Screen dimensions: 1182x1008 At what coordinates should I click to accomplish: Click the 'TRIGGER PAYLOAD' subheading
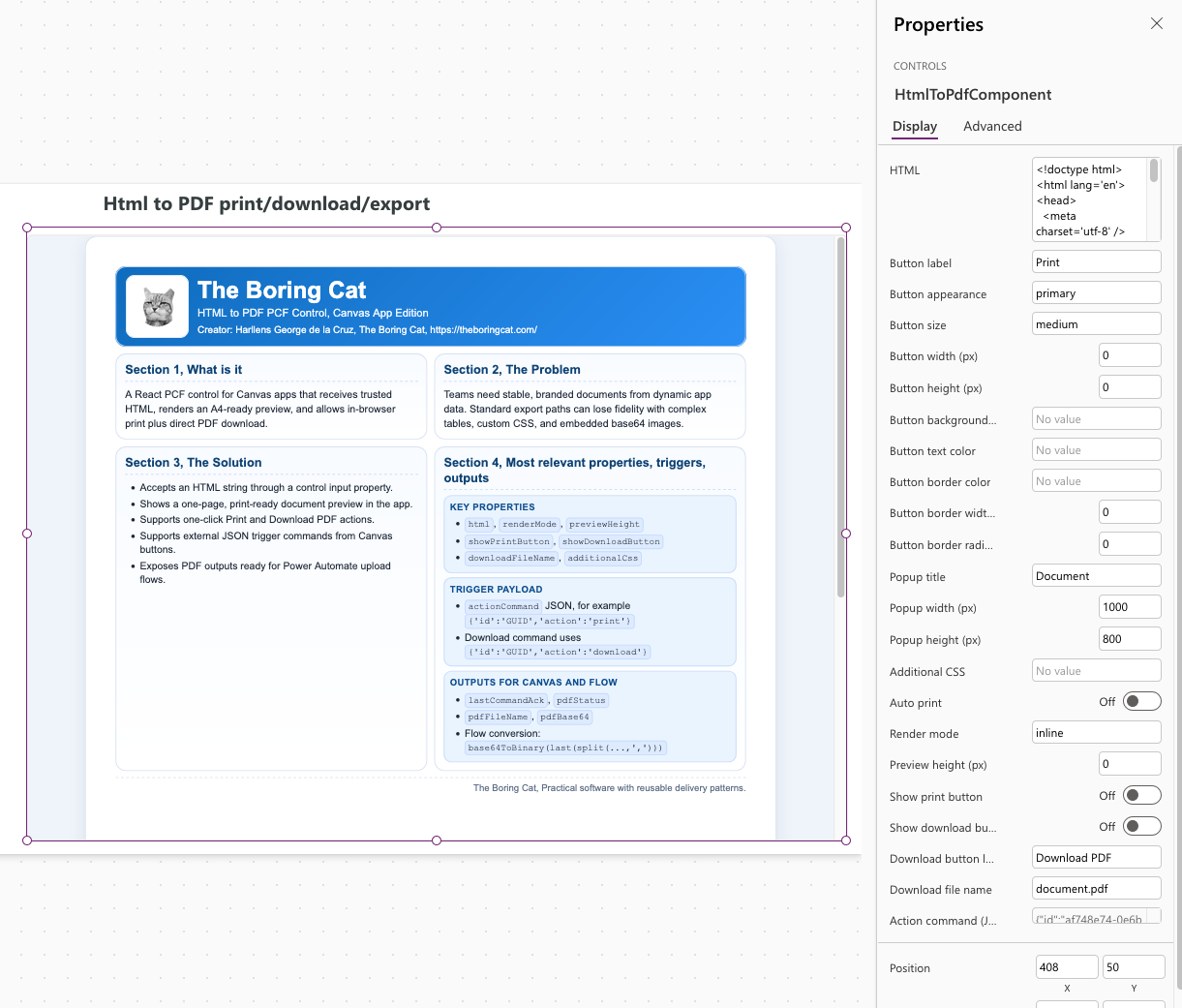[496, 590]
